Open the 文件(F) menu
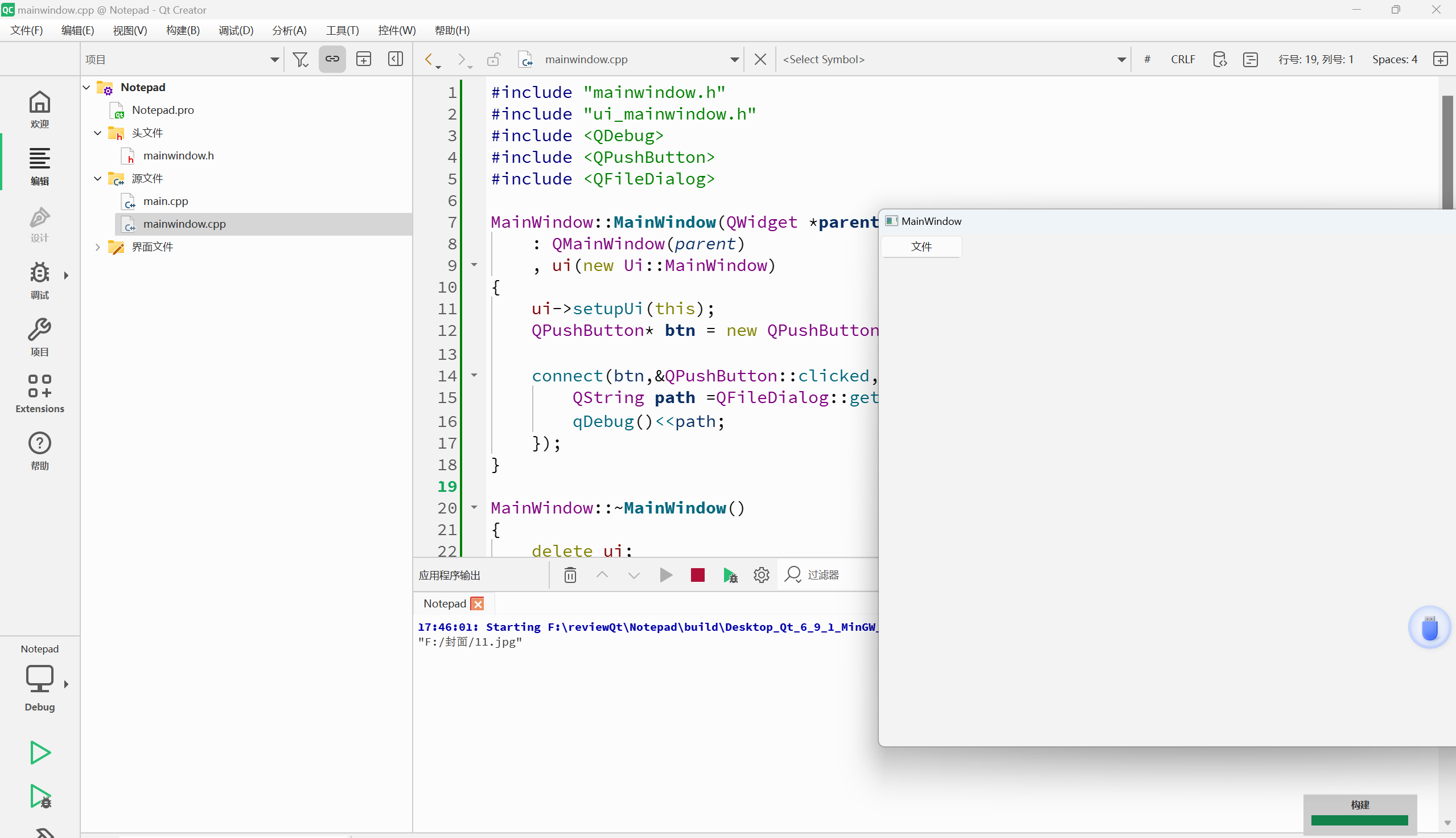 click(26, 31)
